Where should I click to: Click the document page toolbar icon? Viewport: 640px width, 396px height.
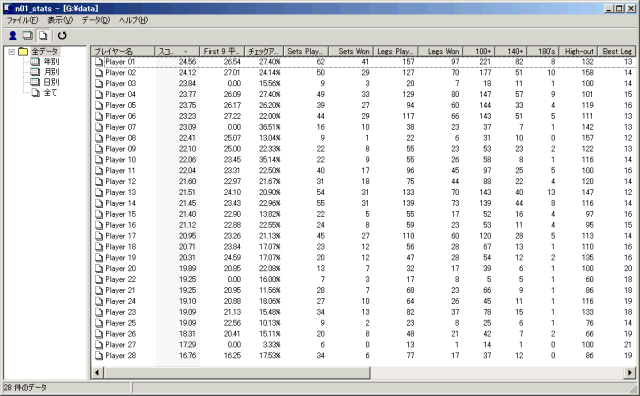pos(43,36)
